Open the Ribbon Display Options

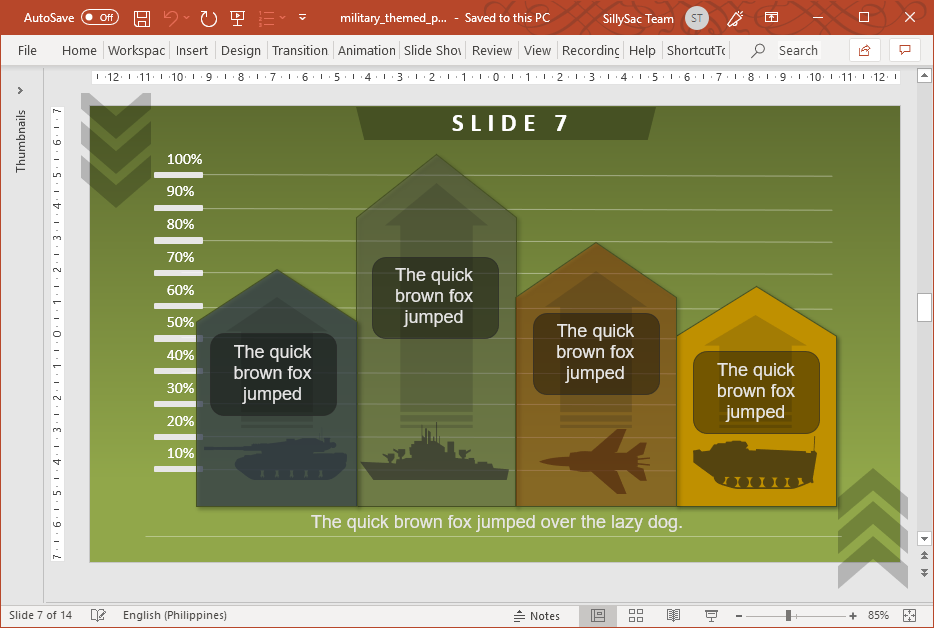771,18
